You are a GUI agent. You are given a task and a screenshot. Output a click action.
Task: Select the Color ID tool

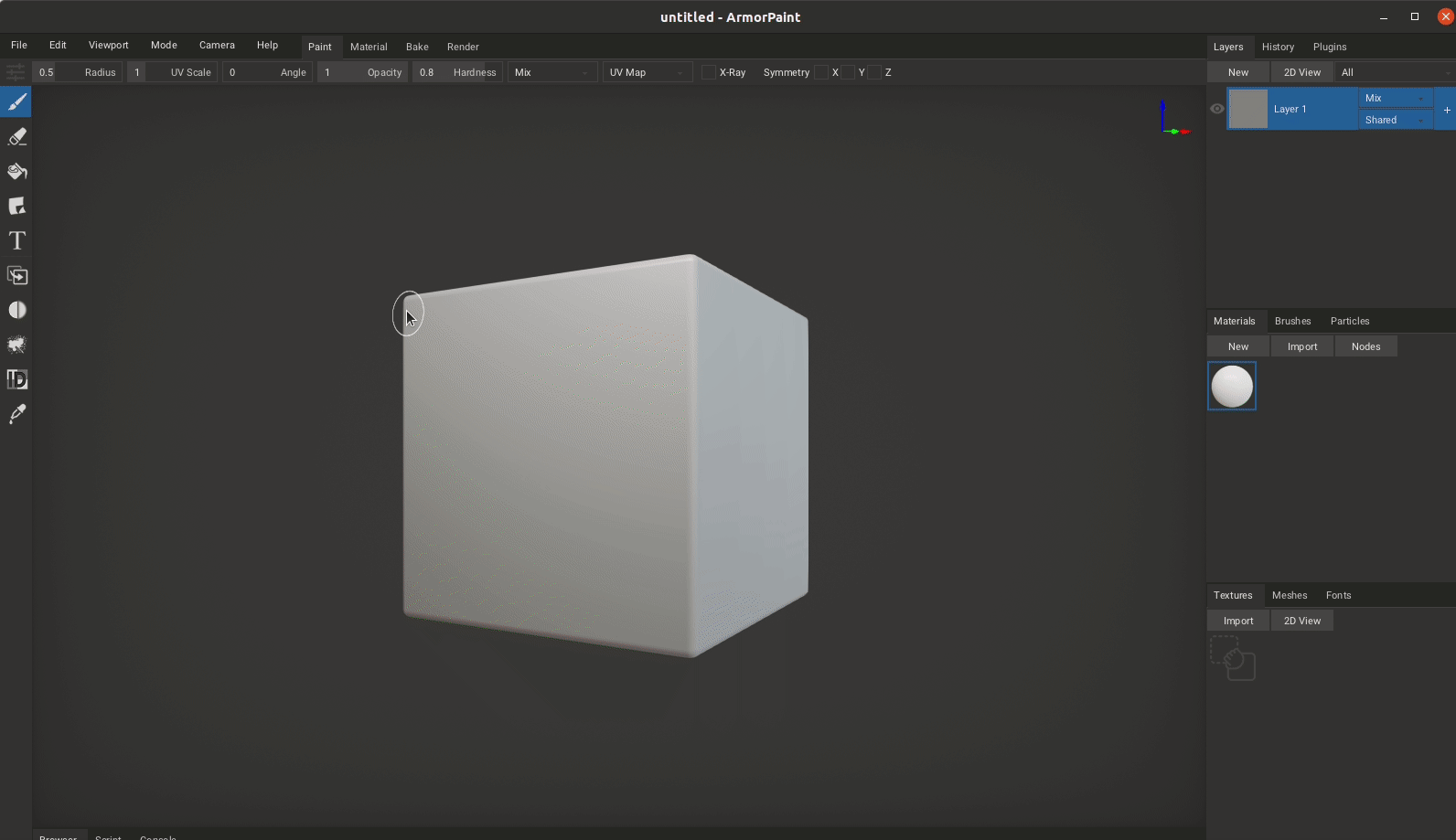[x=16, y=379]
